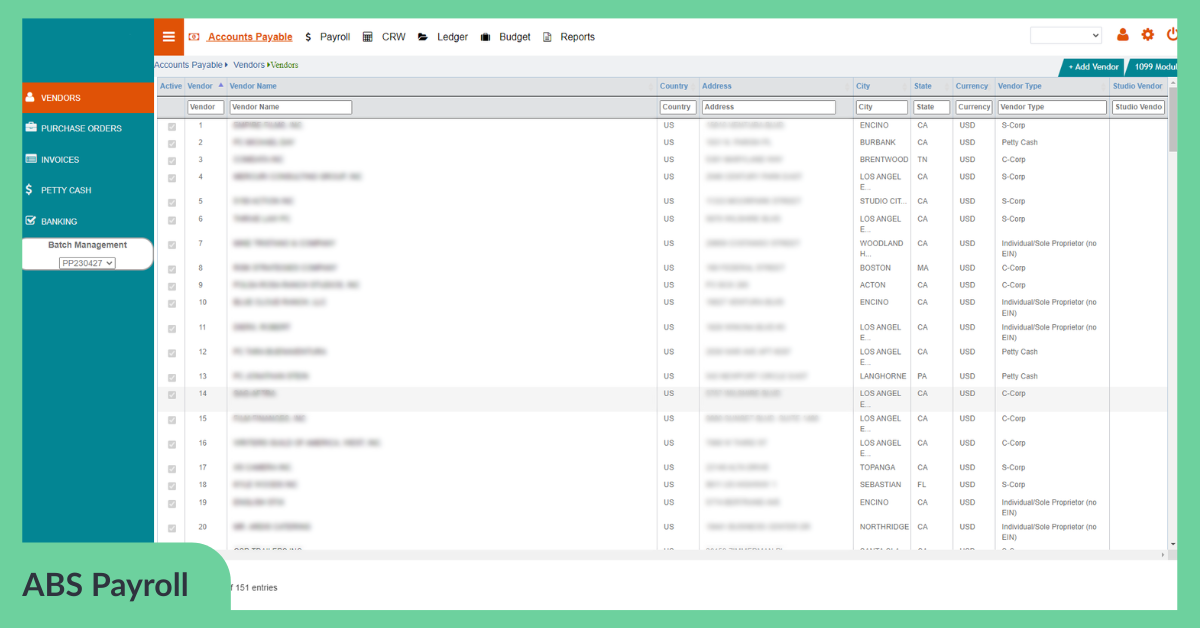Toggle Active checkbox for vendor 4
This screenshot has width=1200, height=628.
tap(172, 178)
